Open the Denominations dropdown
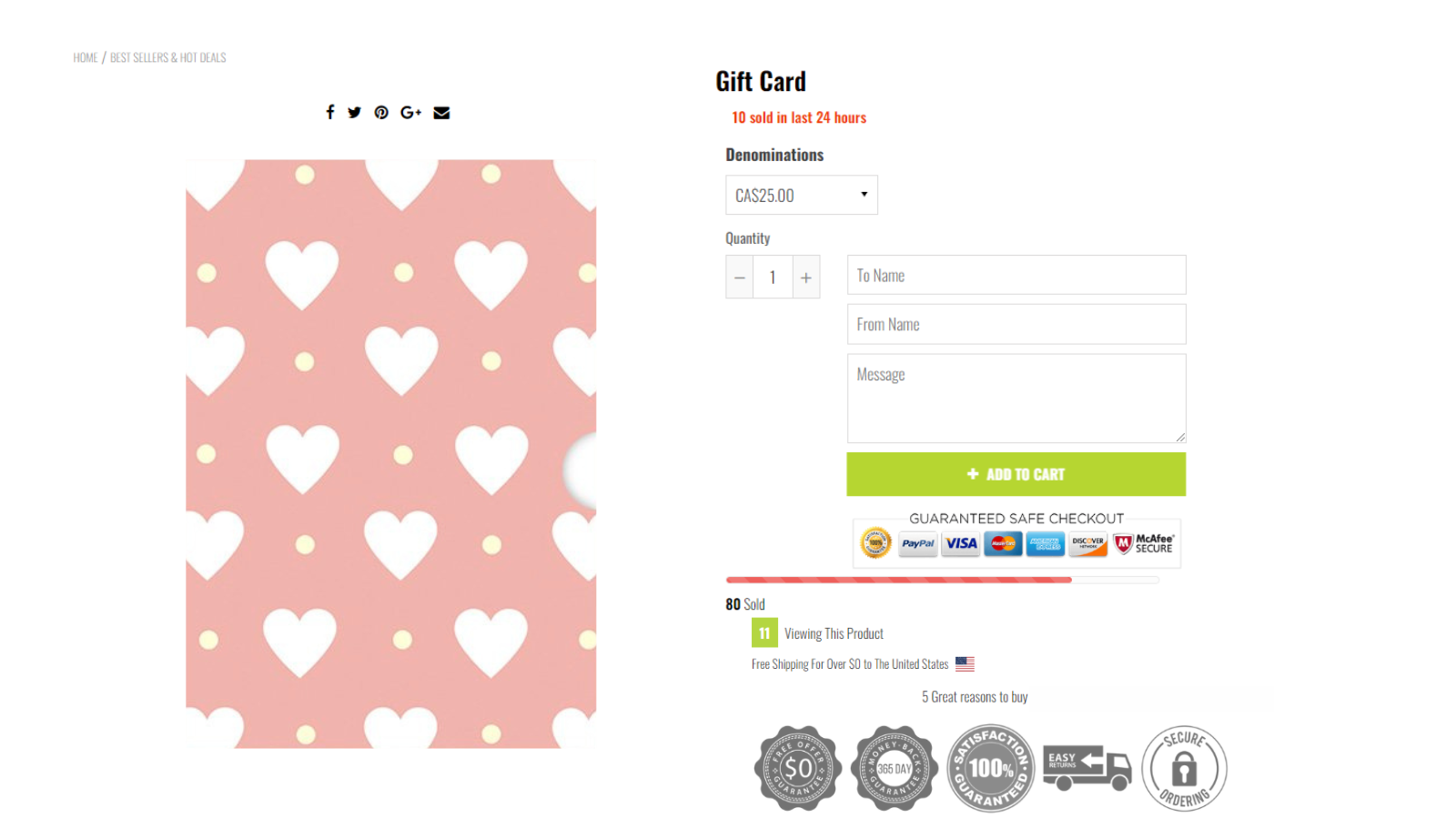This screenshot has width=1456, height=819. 801,195
